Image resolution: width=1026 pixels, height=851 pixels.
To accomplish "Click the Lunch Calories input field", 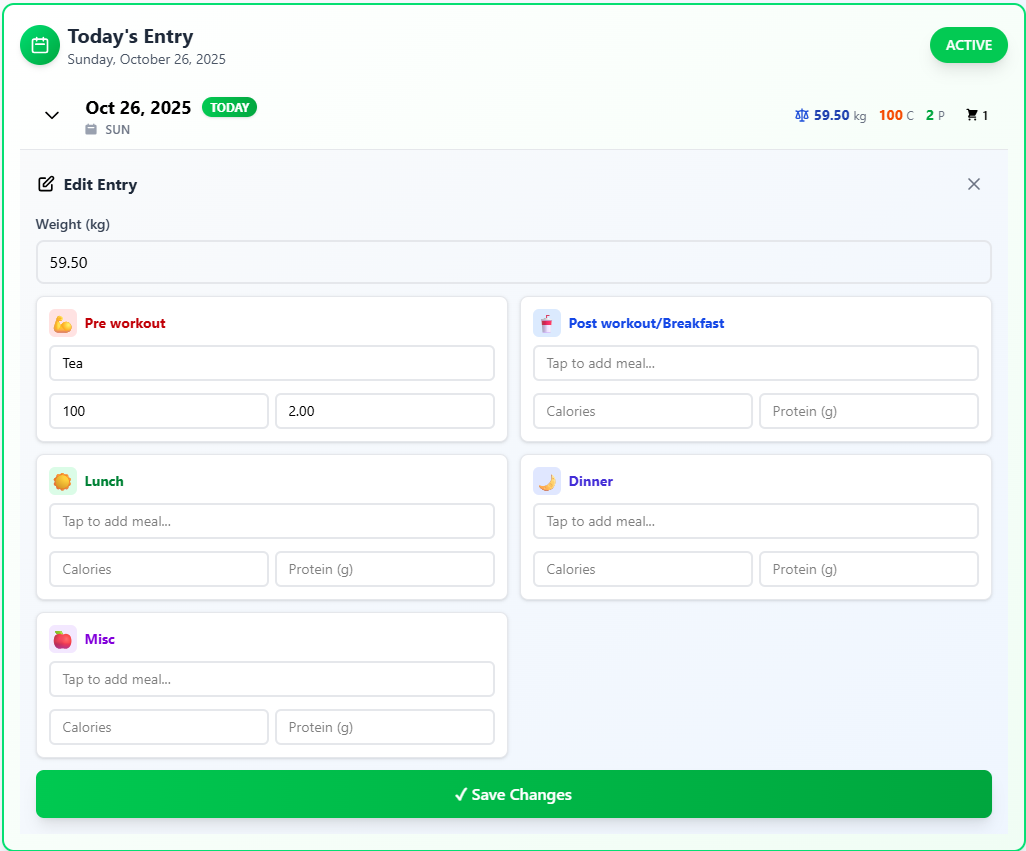I will (158, 569).
